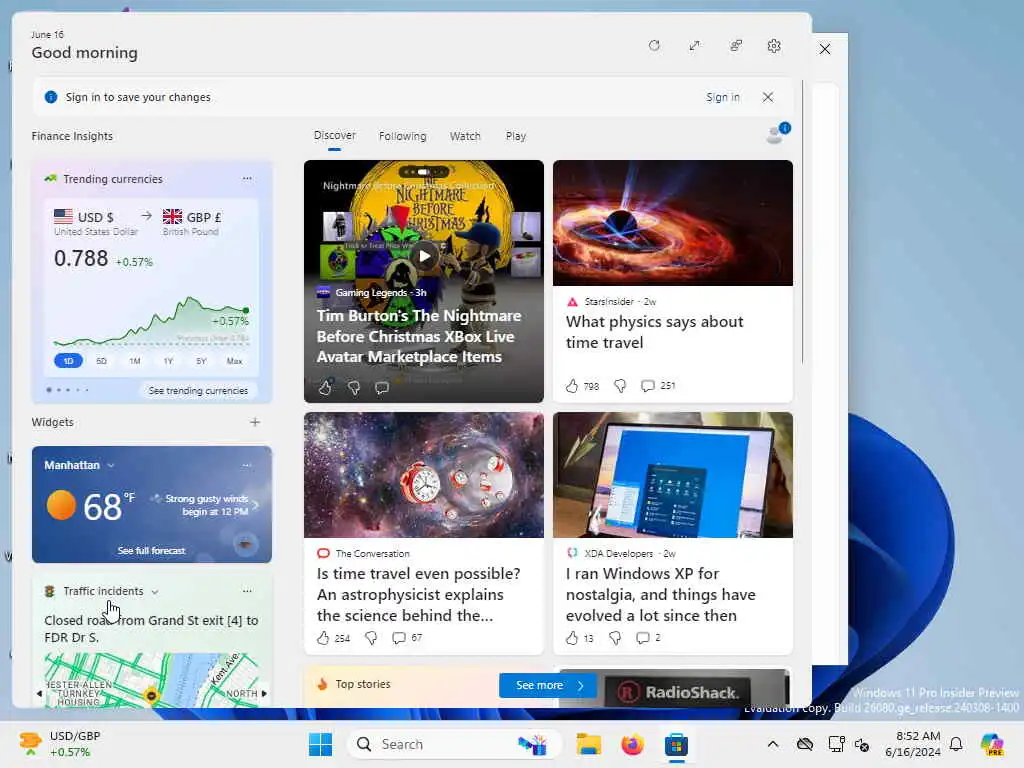The width and height of the screenshot is (1024, 768).
Task: Dislike What physics says about time travel
Action: coord(620,386)
